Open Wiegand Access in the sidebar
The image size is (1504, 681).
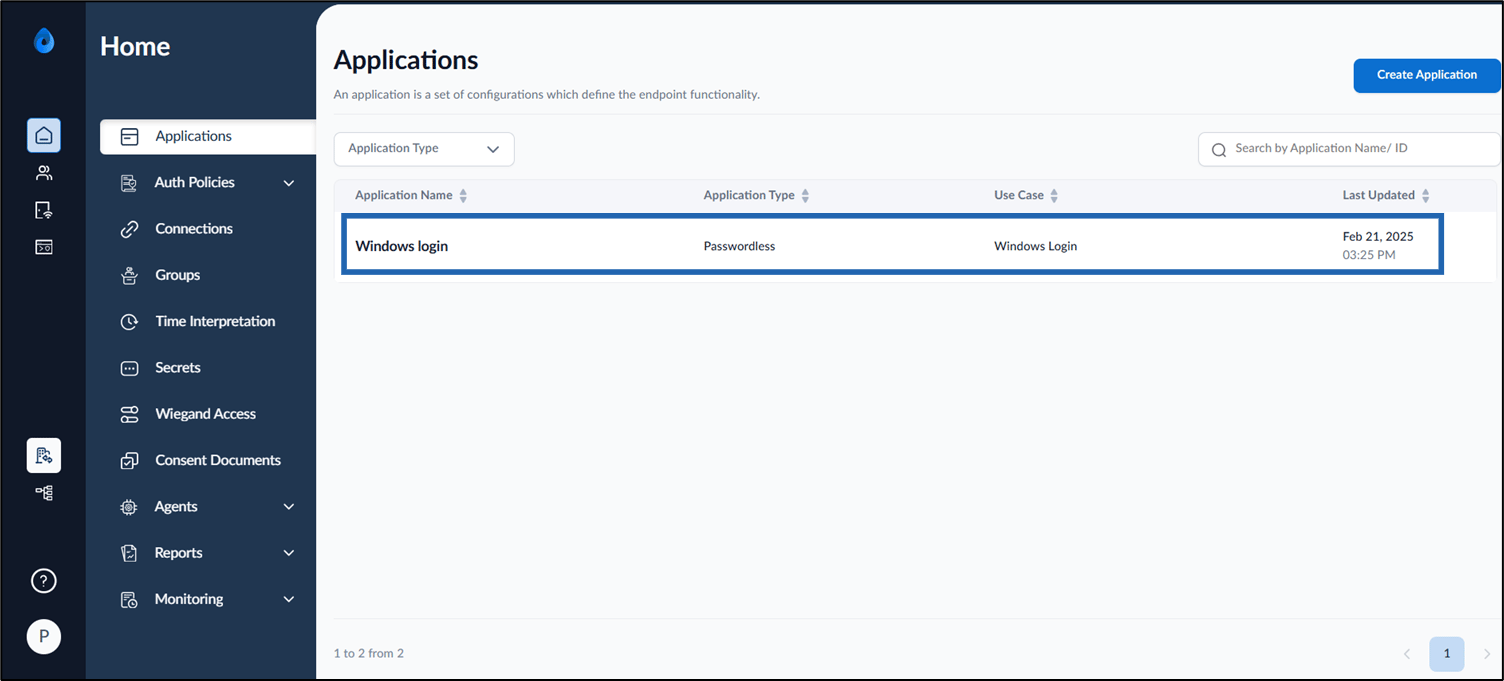[x=205, y=414]
